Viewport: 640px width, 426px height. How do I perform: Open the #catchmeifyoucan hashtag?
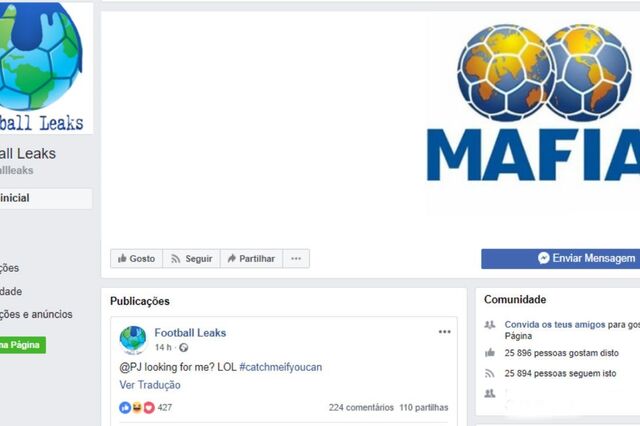pos(280,367)
